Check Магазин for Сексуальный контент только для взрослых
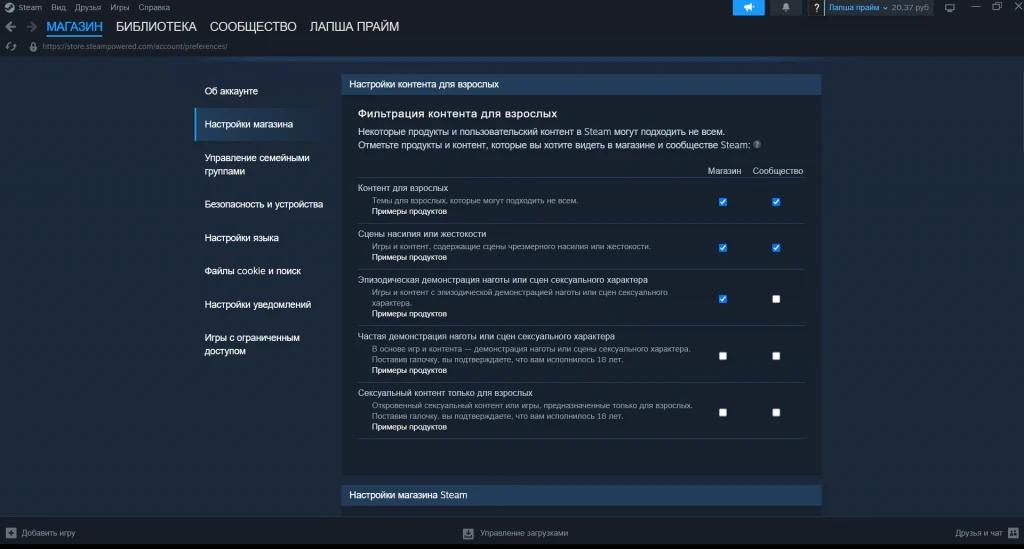 point(723,413)
